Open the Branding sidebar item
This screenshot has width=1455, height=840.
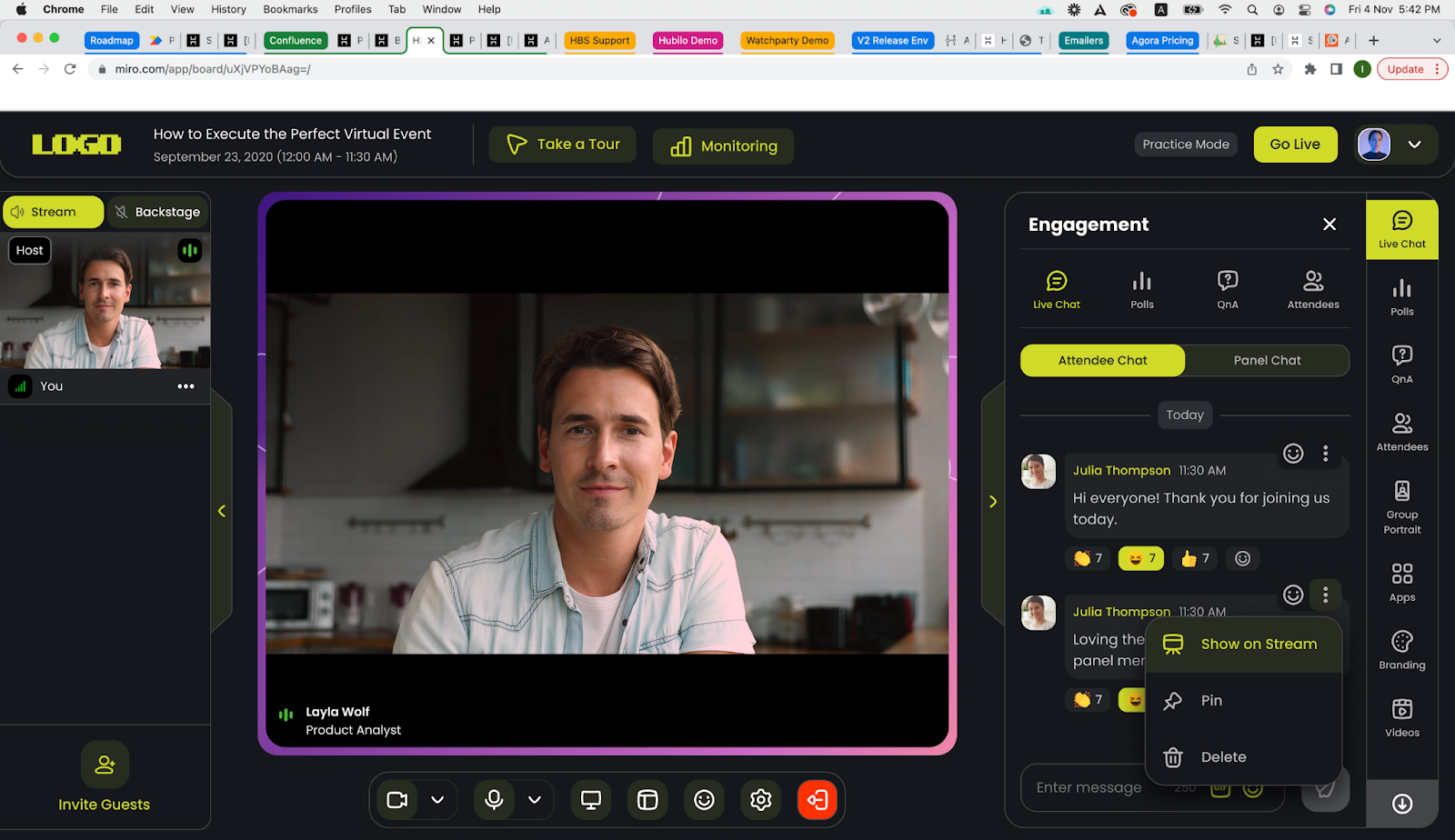pos(1401,650)
